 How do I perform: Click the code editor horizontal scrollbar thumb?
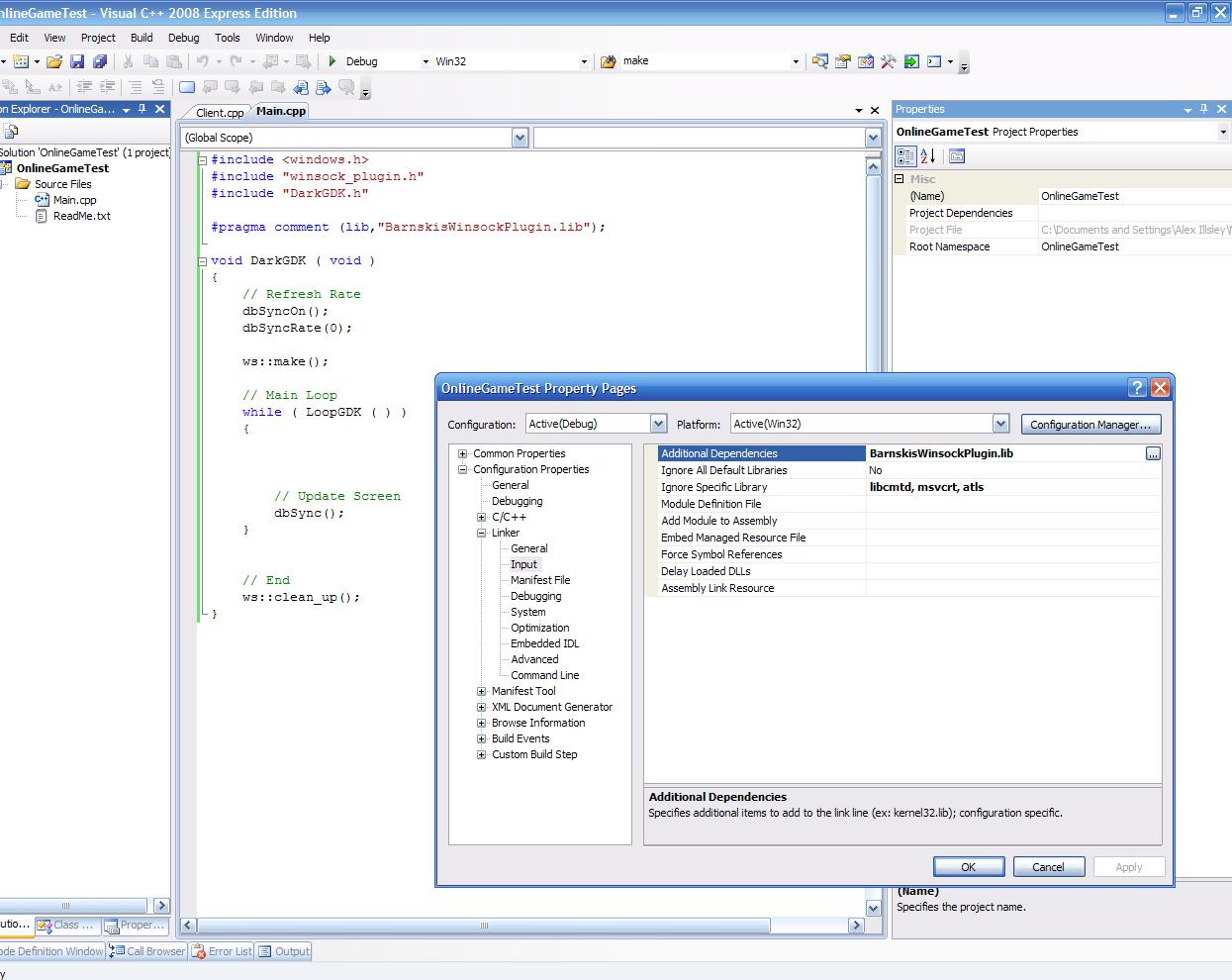[484, 926]
